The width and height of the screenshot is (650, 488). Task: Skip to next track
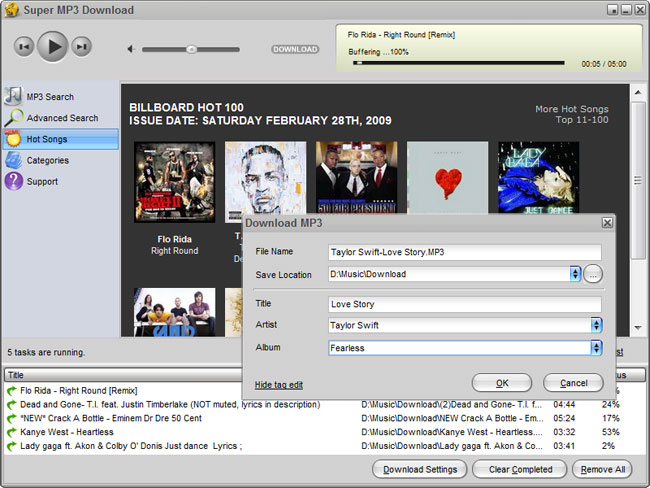coord(81,46)
